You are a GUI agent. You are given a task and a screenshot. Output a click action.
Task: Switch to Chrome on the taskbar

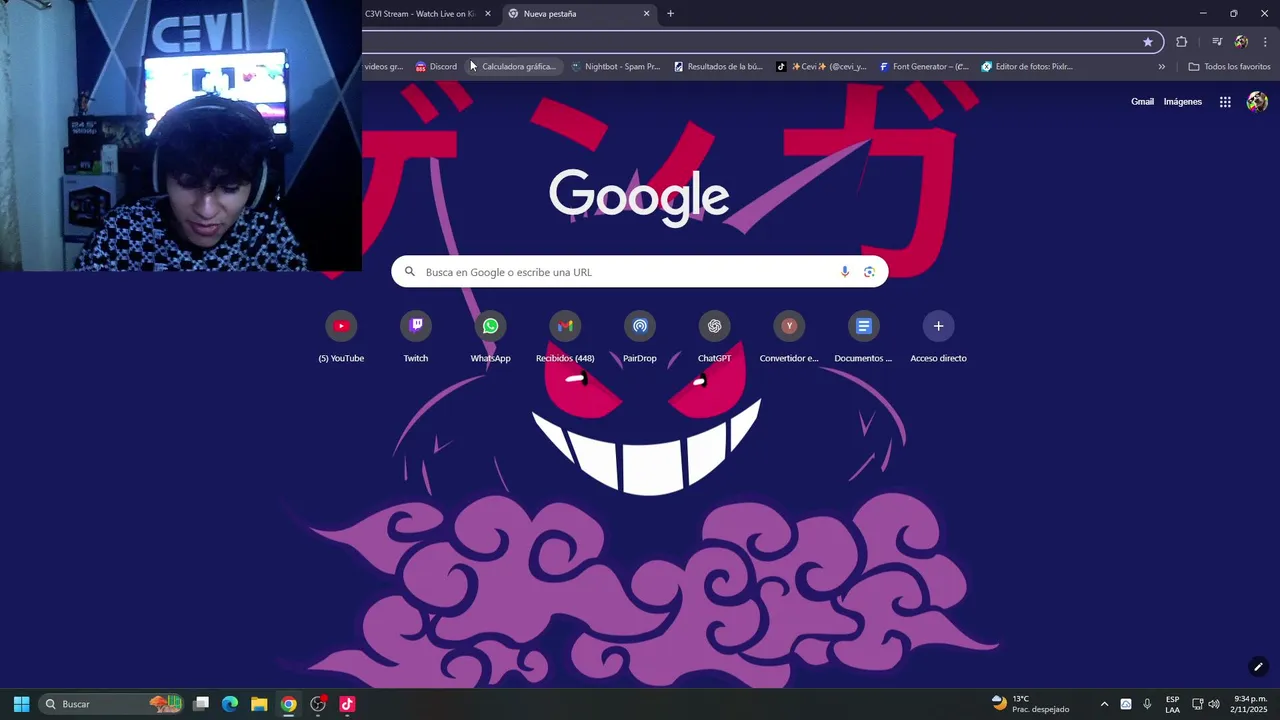(x=288, y=704)
